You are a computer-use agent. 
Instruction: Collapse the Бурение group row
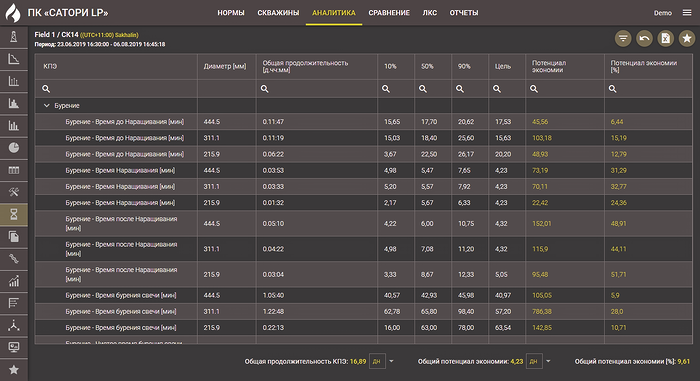coord(46,106)
